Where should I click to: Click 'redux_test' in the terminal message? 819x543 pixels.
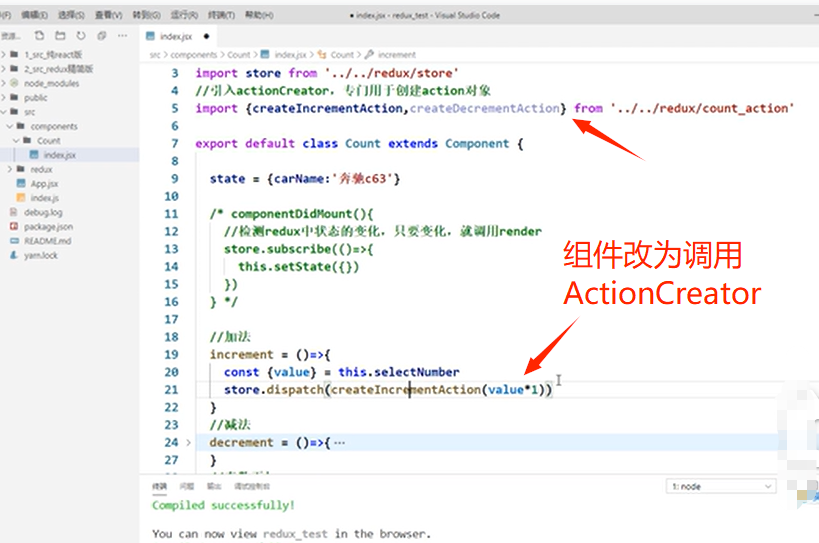[295, 534]
